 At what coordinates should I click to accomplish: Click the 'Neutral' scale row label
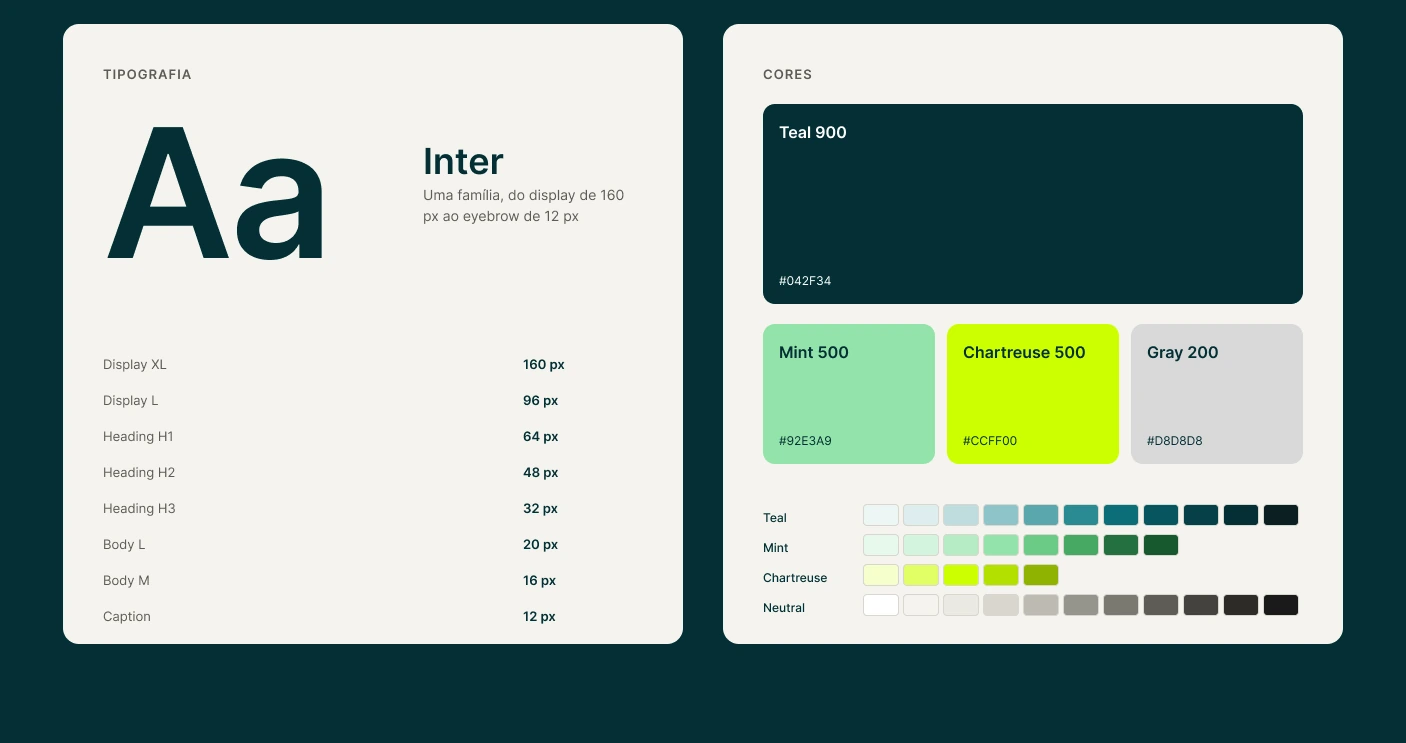[784, 608]
